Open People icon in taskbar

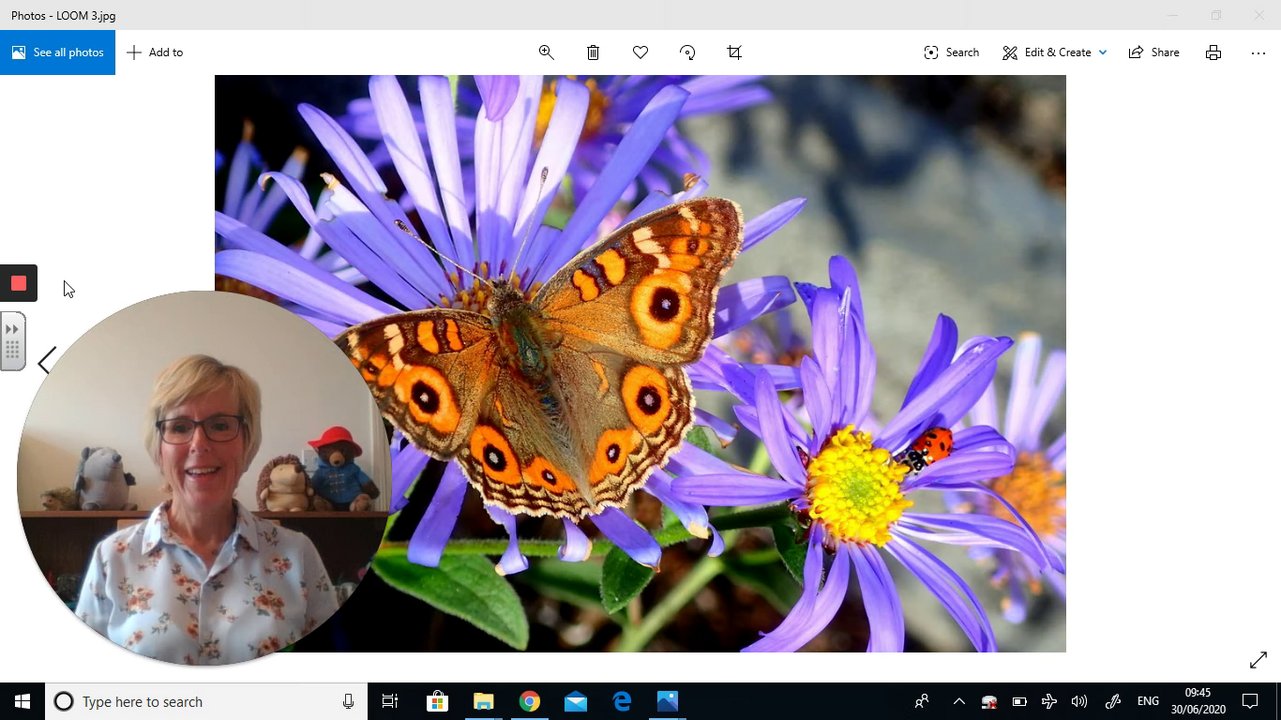pyautogui.click(x=922, y=701)
